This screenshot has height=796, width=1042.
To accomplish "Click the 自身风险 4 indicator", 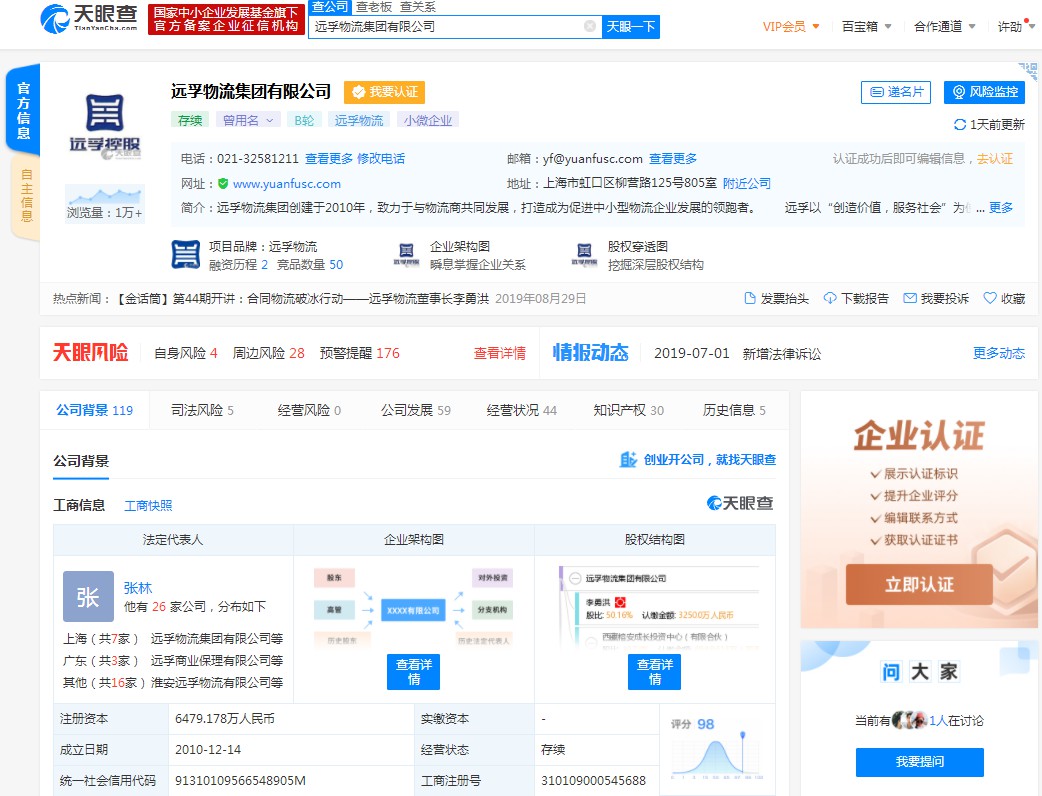I will [x=185, y=353].
